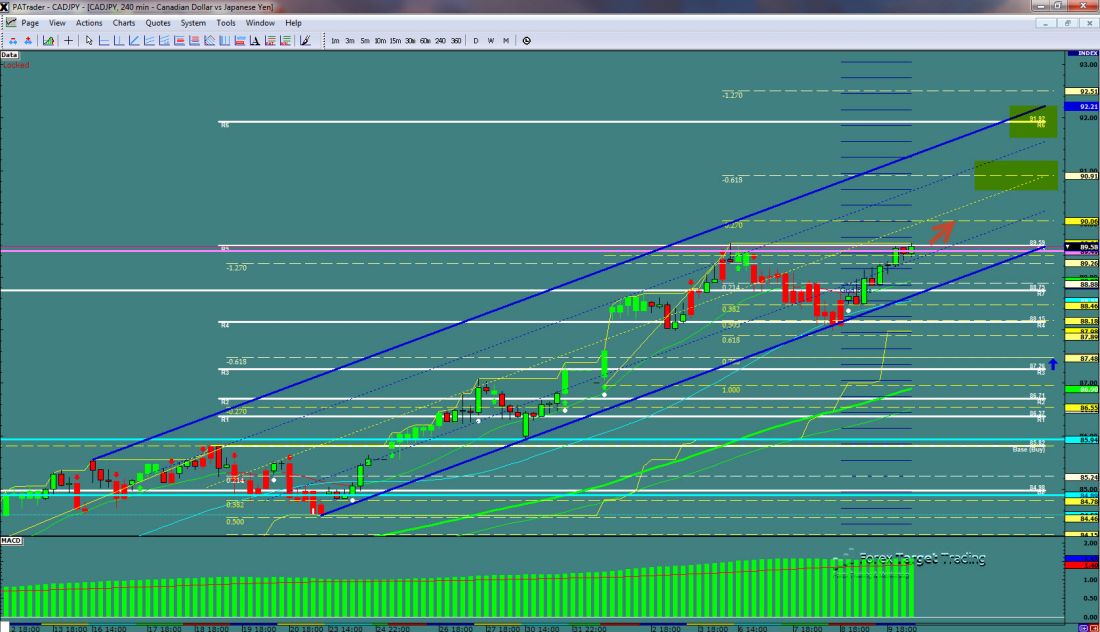The height and width of the screenshot is (632, 1100).
Task: Click the 15m timeframe button
Action: pyautogui.click(x=395, y=41)
